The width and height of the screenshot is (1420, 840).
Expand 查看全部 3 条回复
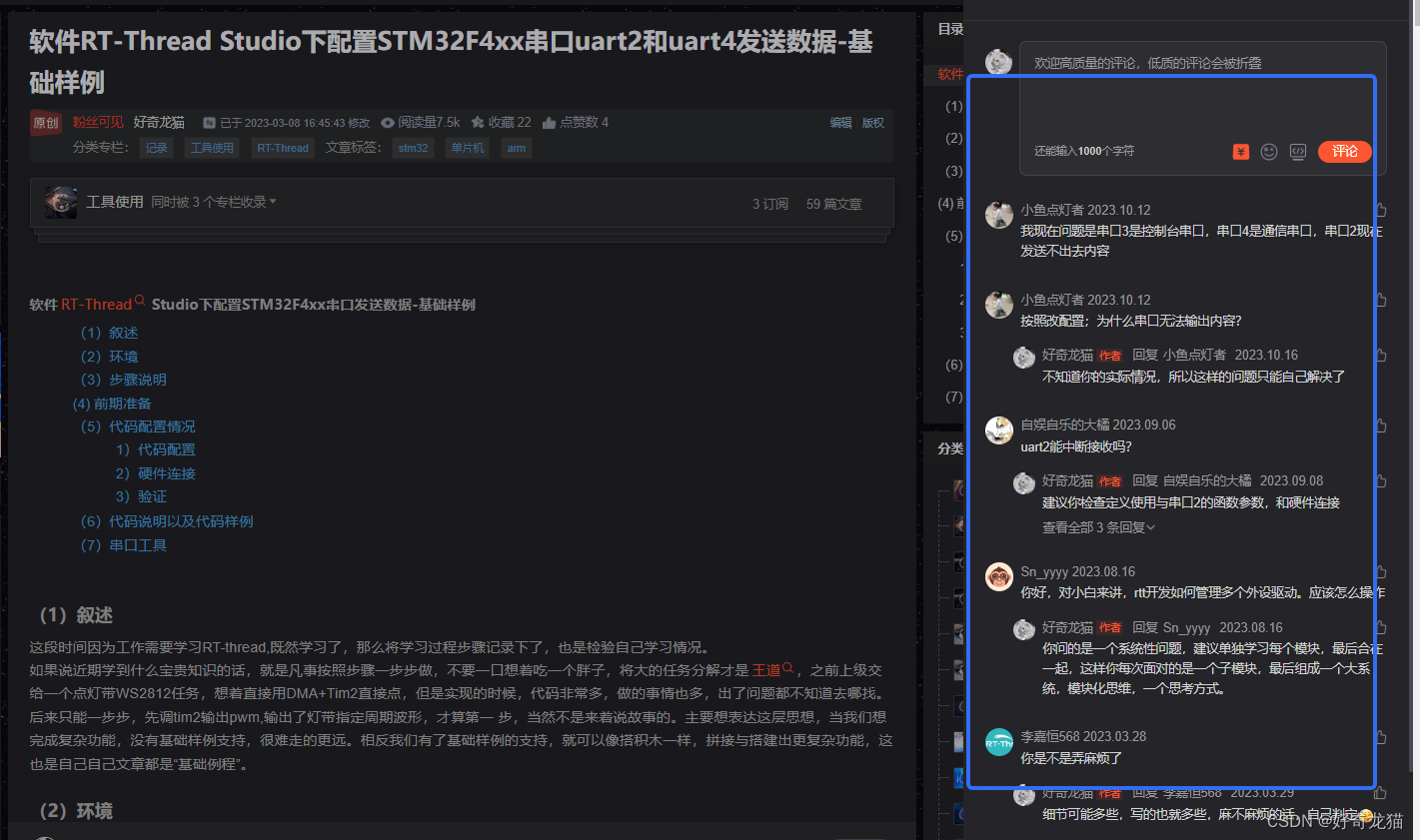coord(1098,527)
